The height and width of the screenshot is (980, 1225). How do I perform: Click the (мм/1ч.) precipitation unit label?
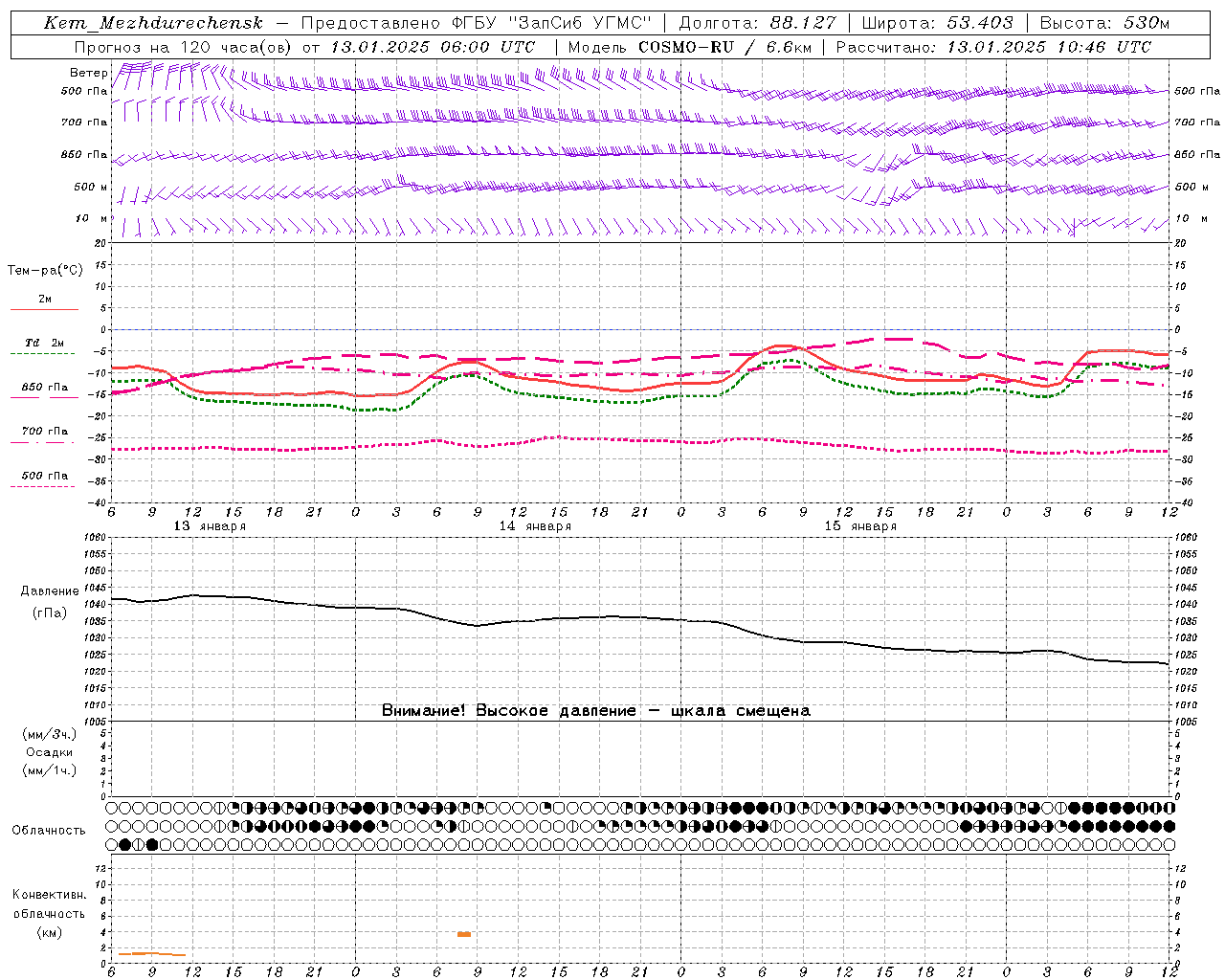(x=50, y=770)
